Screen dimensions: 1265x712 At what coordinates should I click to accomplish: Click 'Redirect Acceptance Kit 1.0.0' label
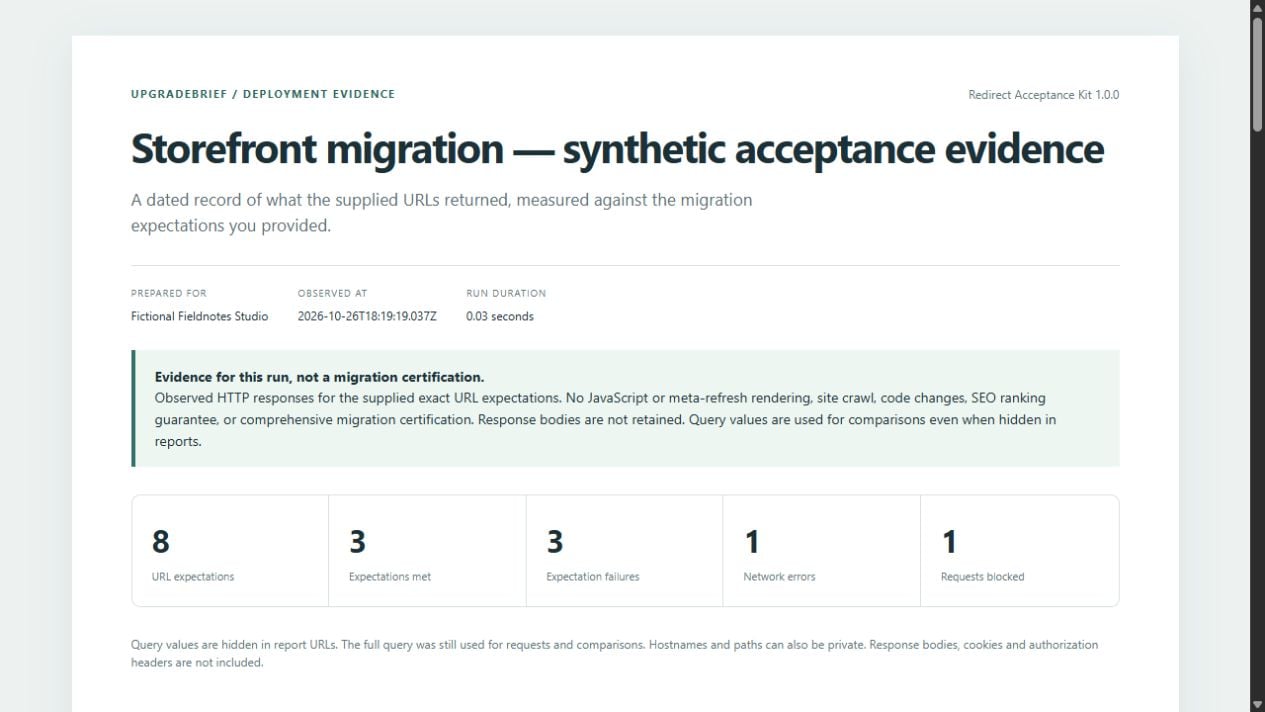tap(1043, 95)
